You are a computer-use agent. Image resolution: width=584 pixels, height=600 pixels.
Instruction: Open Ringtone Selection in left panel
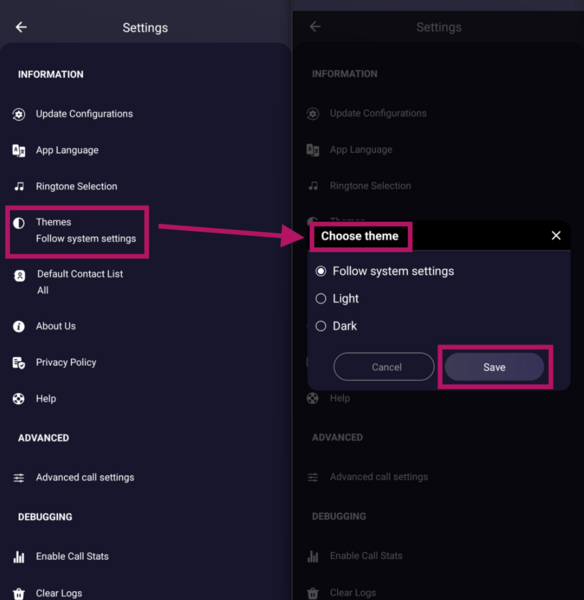pos(77,186)
